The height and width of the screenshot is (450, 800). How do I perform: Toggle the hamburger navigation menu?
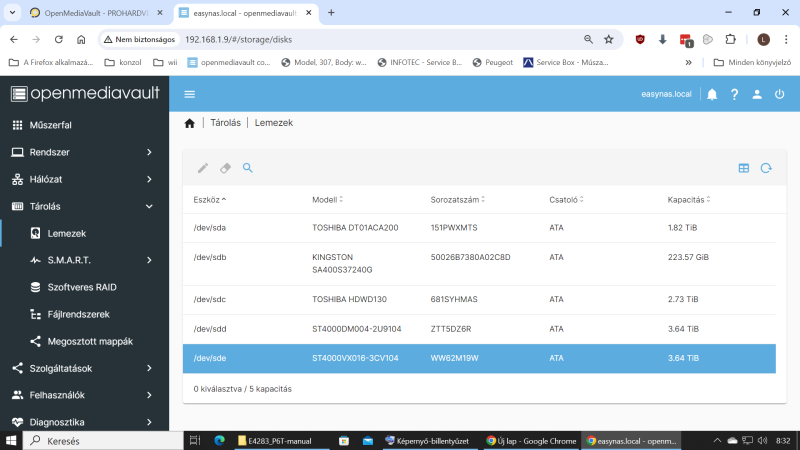pos(189,94)
